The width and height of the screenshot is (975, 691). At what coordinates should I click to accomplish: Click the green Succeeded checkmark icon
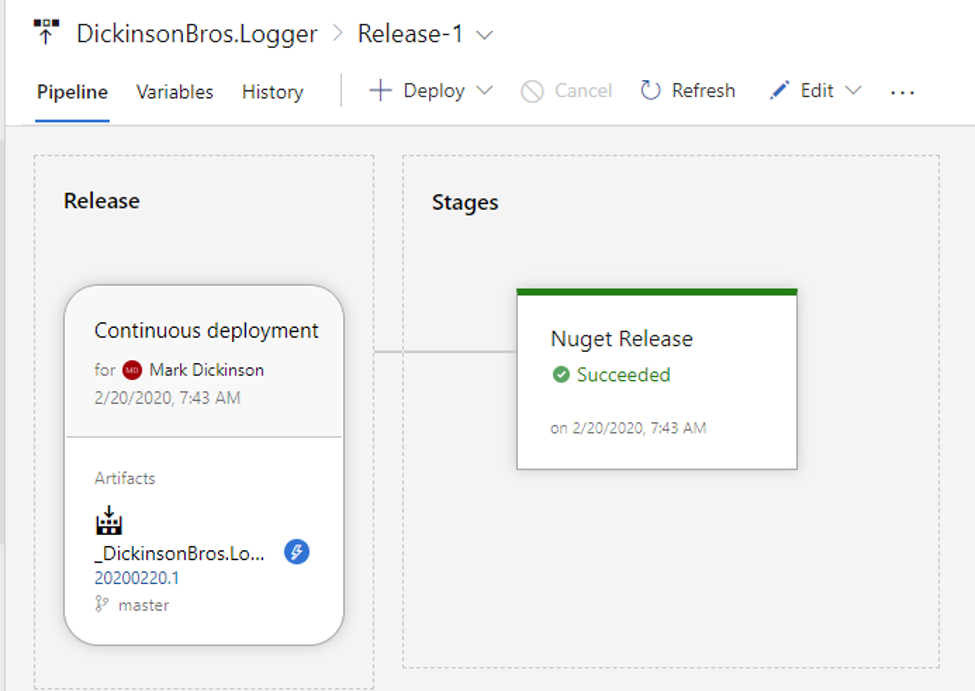pyautogui.click(x=561, y=374)
